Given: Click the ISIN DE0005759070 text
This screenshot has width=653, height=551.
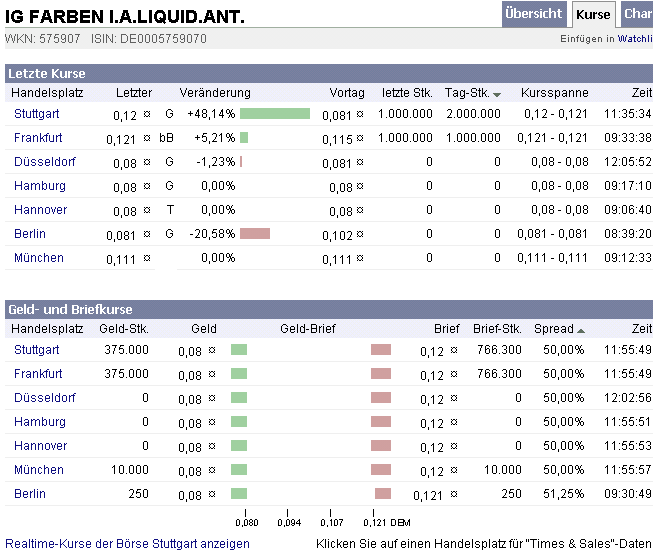Looking at the screenshot, I should click(x=149, y=39).
